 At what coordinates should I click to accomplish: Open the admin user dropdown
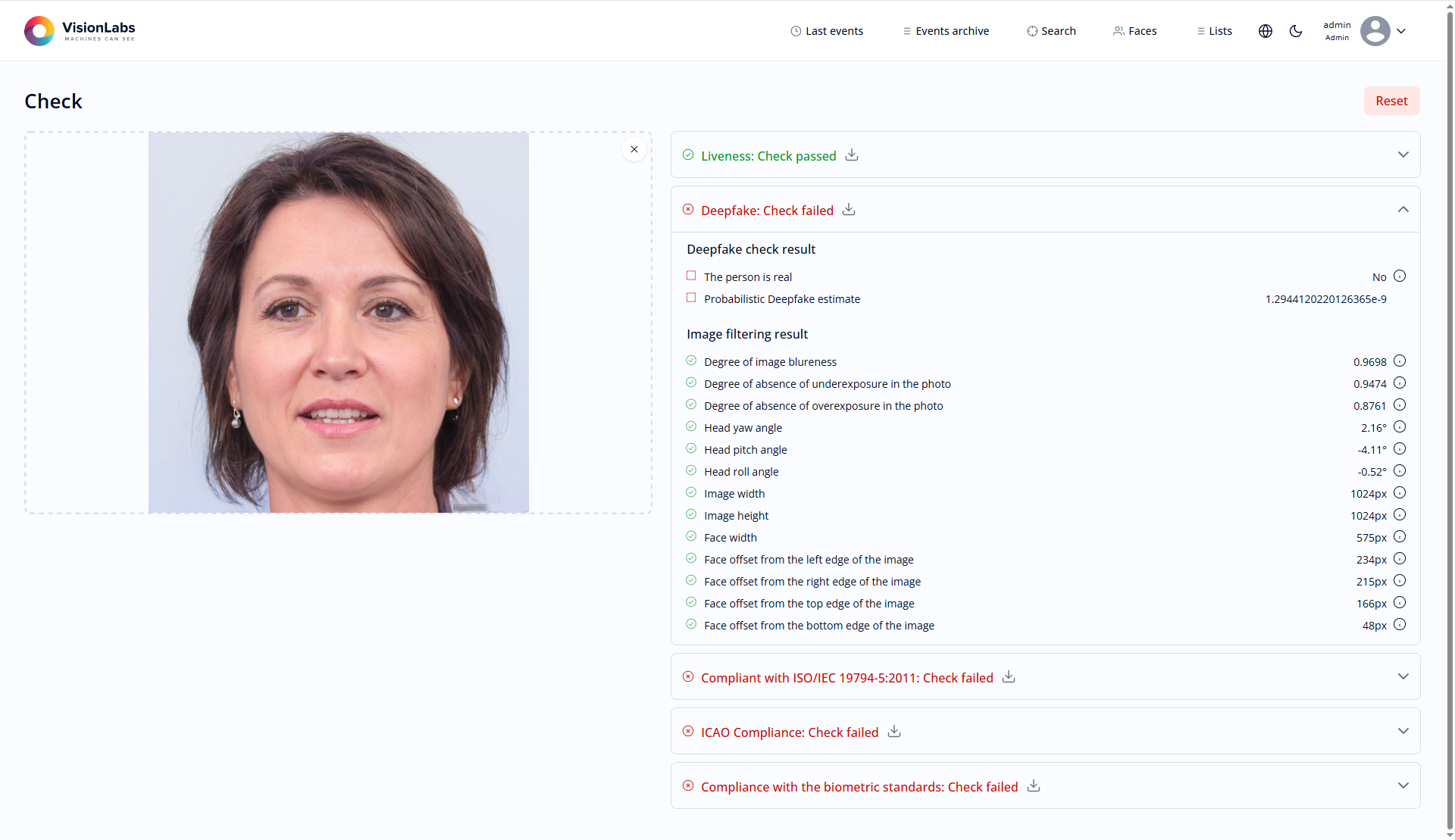1401,31
